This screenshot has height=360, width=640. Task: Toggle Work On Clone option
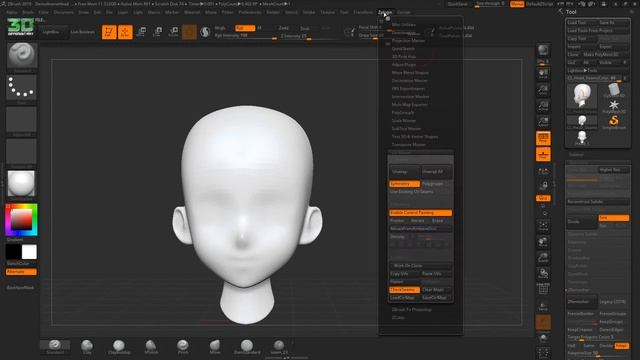click(420, 265)
